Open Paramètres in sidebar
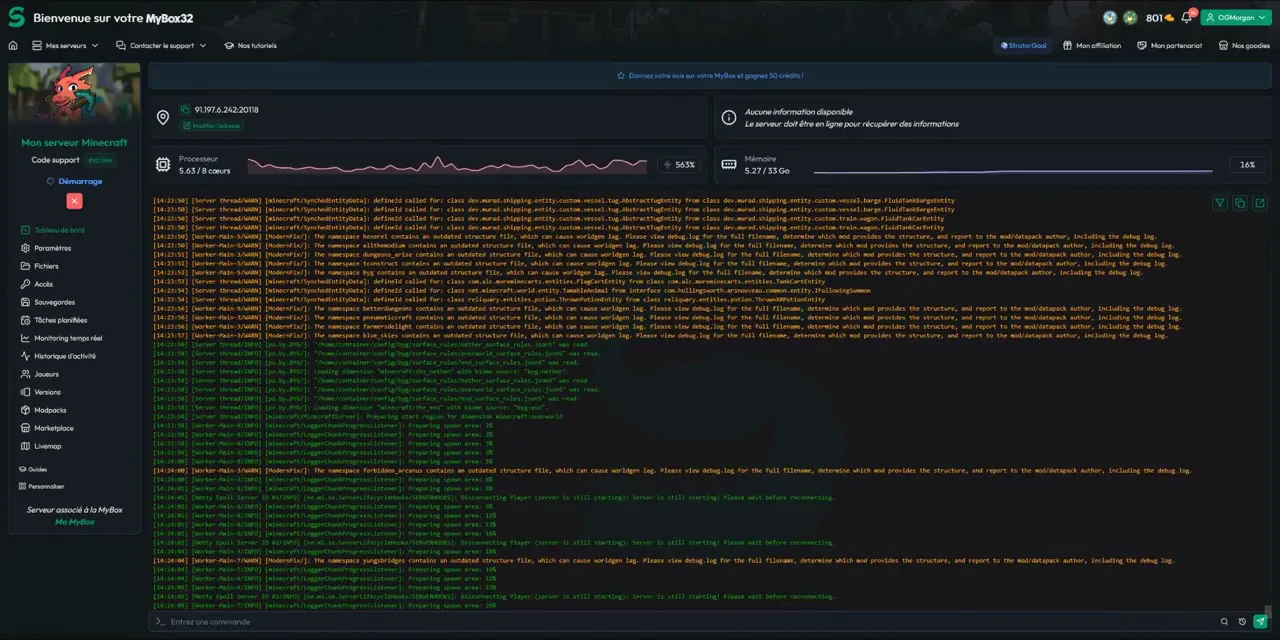This screenshot has width=1280, height=640. coord(46,248)
